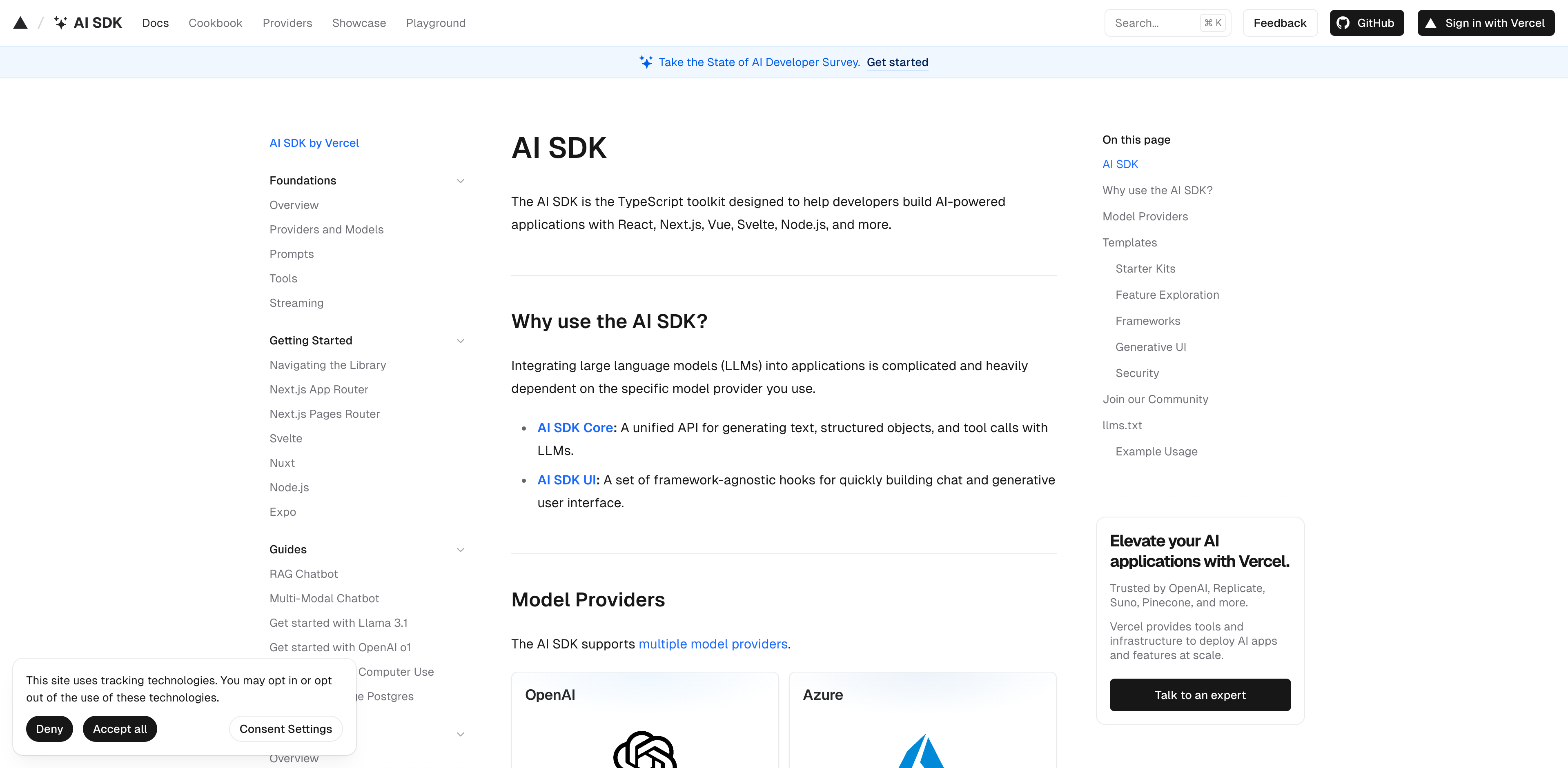The image size is (1568, 768).
Task: Open Next.js Pages Router guide
Action: click(325, 414)
